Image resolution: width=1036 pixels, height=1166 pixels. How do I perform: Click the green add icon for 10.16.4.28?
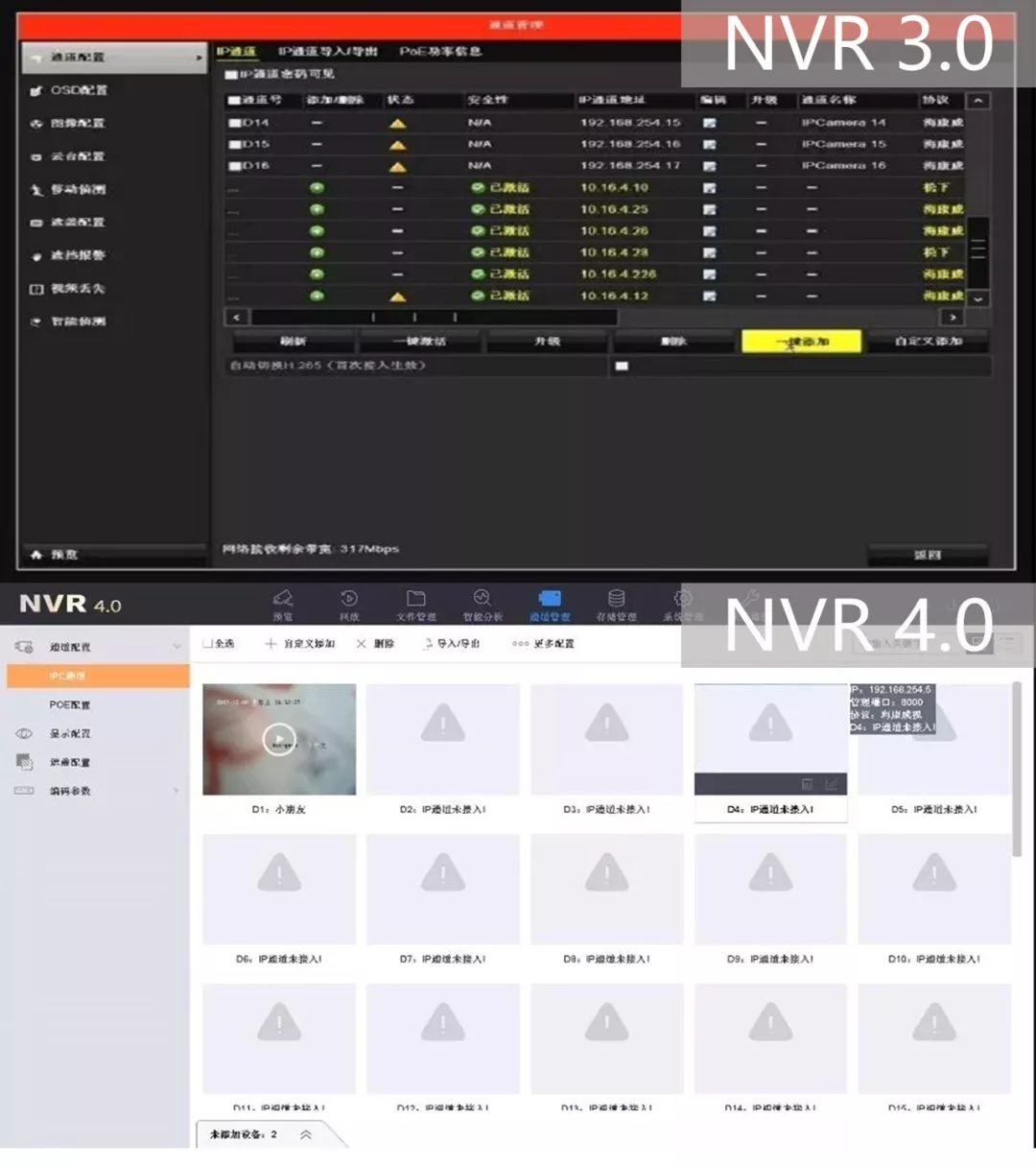[317, 252]
